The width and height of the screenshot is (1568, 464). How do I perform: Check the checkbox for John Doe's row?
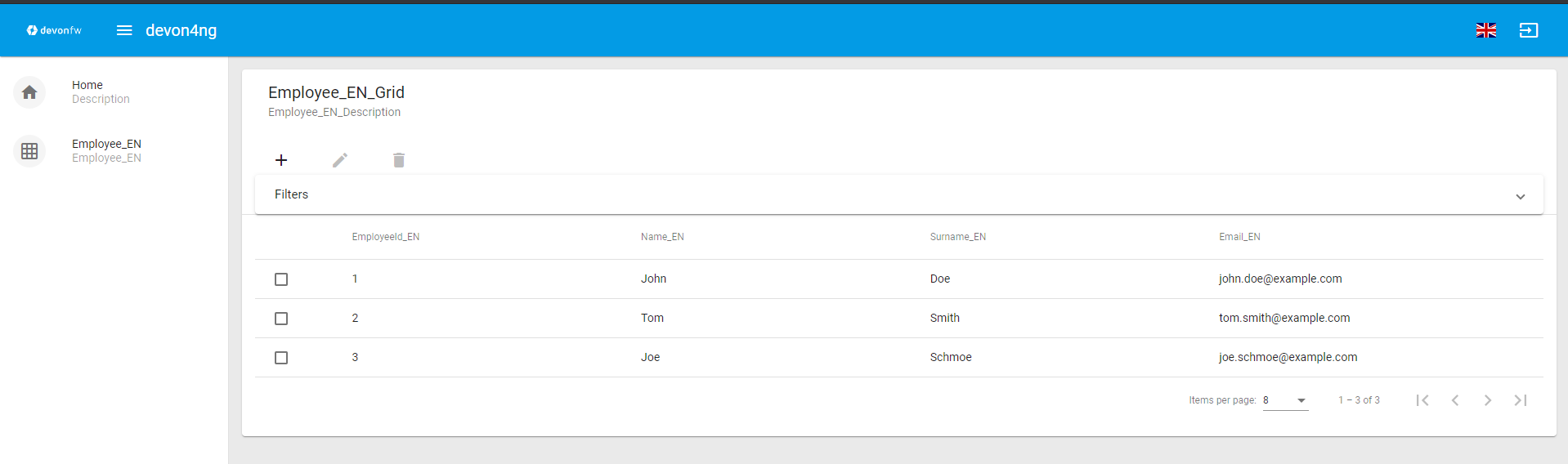pos(281,279)
